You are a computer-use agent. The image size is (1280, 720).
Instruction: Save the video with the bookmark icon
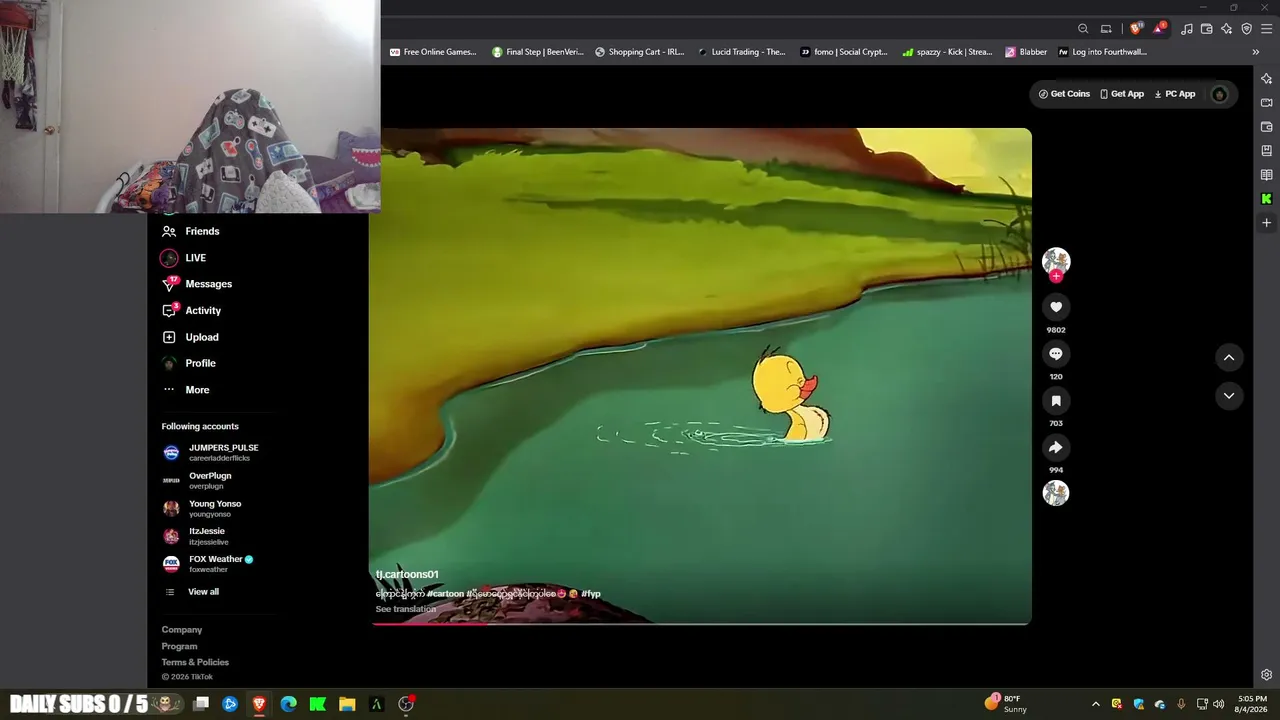[1056, 401]
